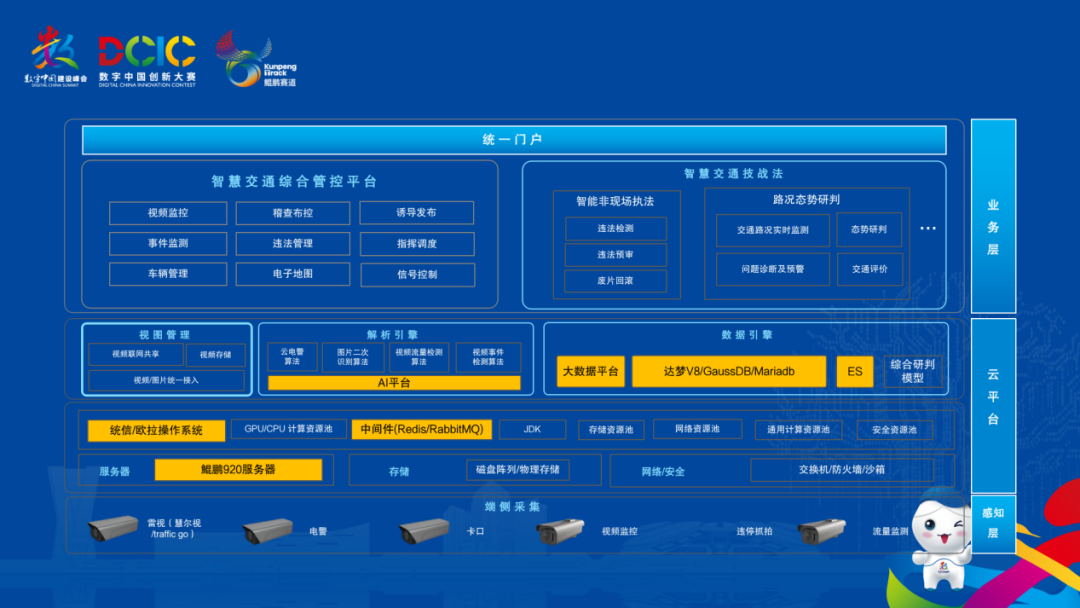The width and height of the screenshot is (1080, 608).
Task: Click the 信号控制 button
Action: click(x=418, y=274)
